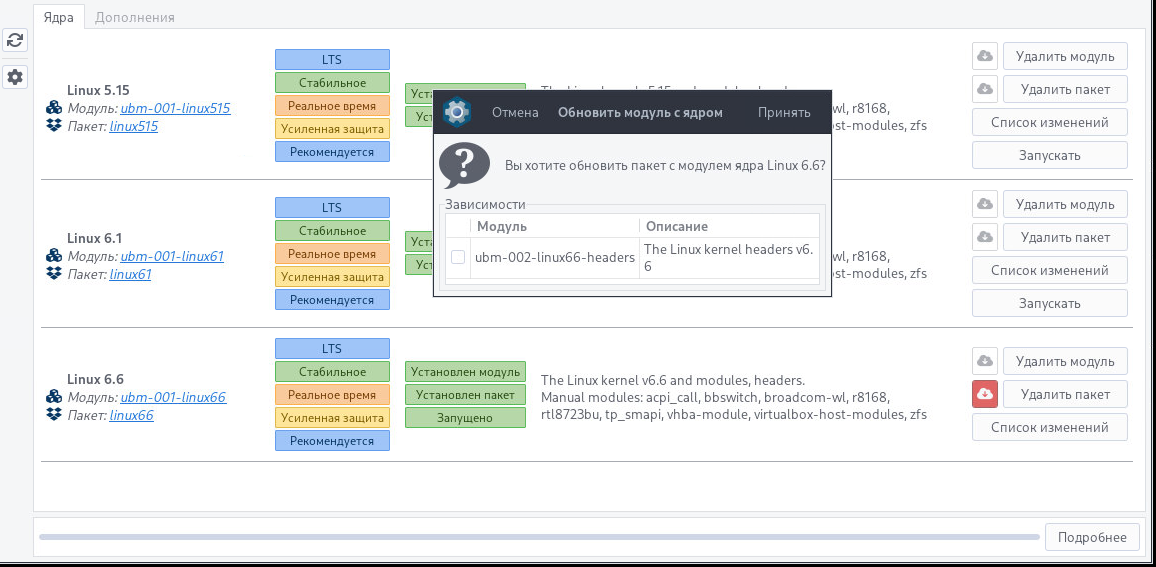
Task: Click package icon next to linux61
Action: (x=54, y=274)
